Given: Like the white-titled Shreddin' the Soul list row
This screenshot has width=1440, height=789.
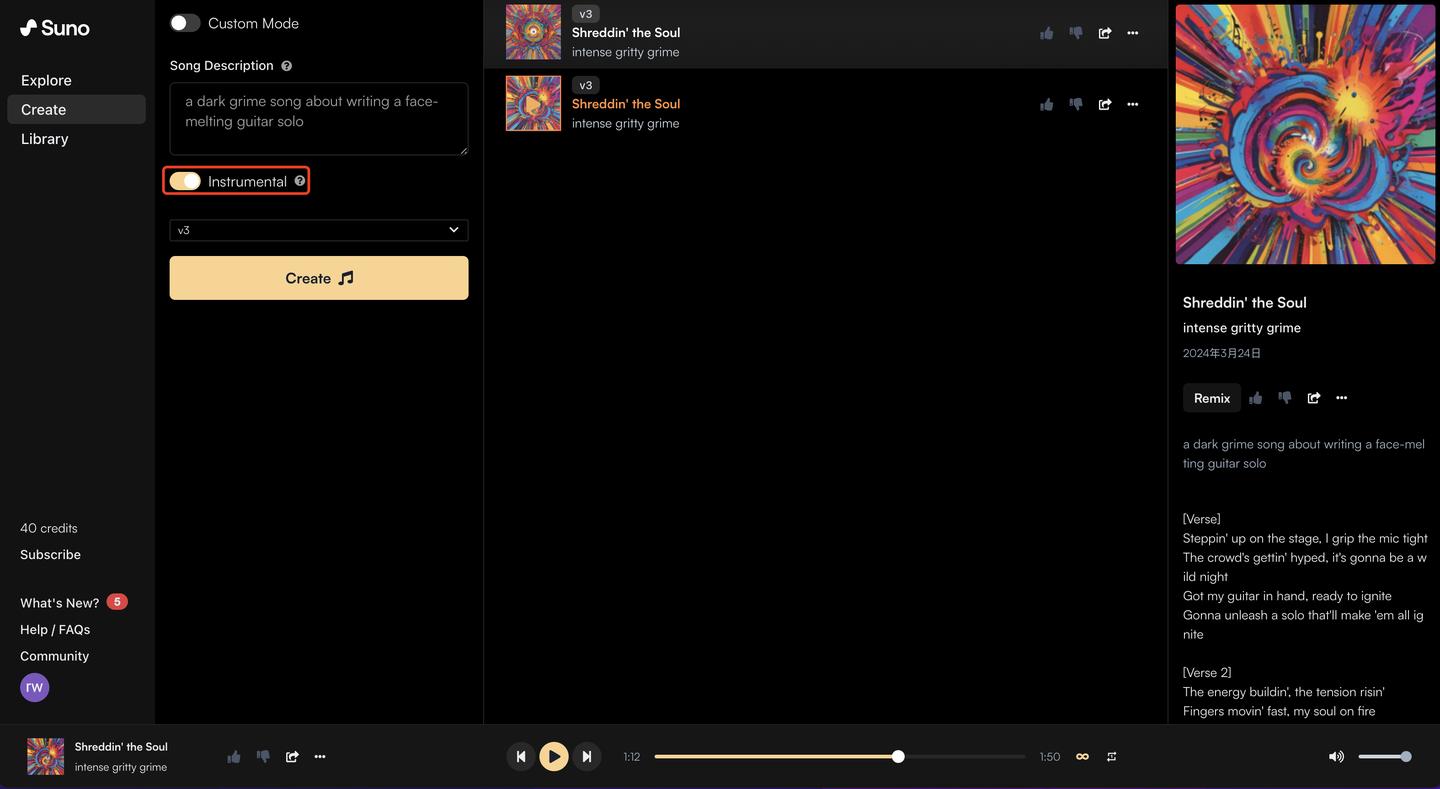Looking at the screenshot, I should coord(1046,33).
